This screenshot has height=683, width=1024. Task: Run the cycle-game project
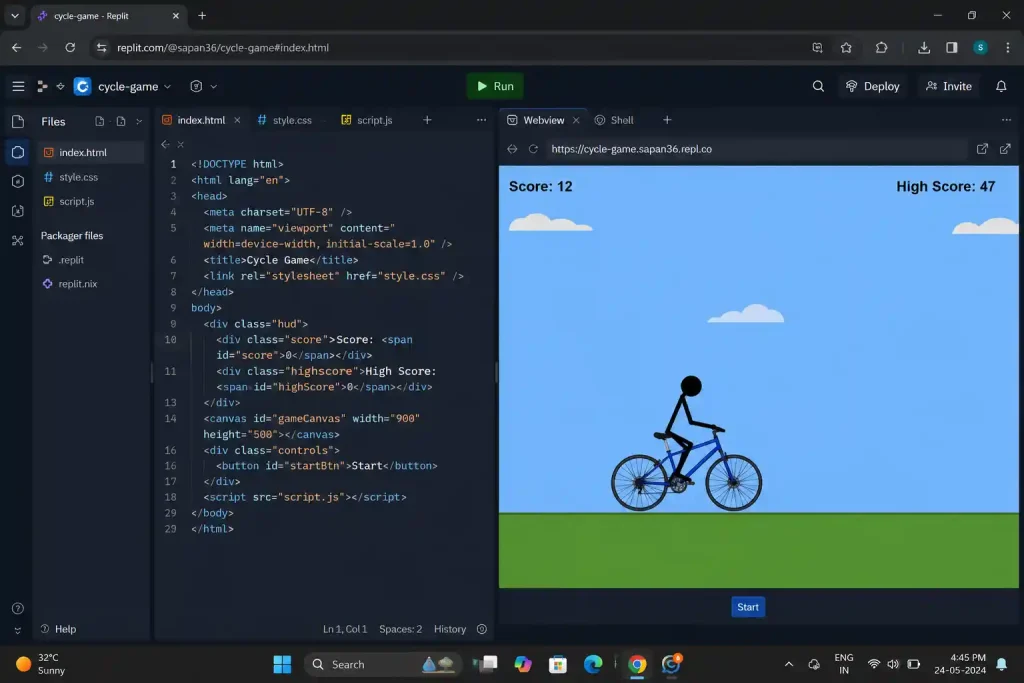click(x=495, y=86)
